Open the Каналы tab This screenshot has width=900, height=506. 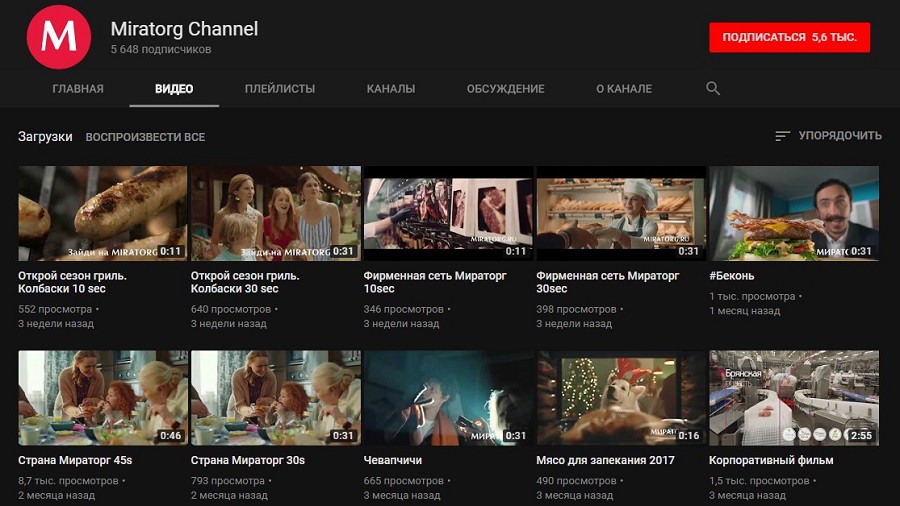391,89
